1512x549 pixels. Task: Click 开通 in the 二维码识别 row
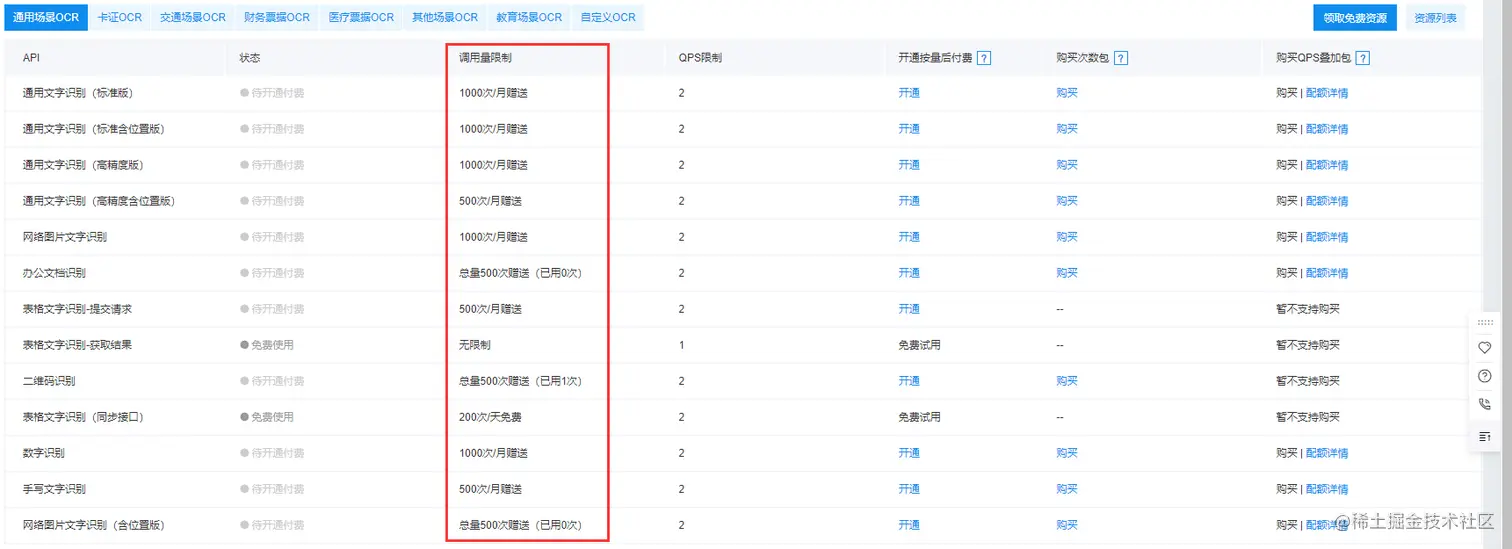pyautogui.click(x=909, y=381)
